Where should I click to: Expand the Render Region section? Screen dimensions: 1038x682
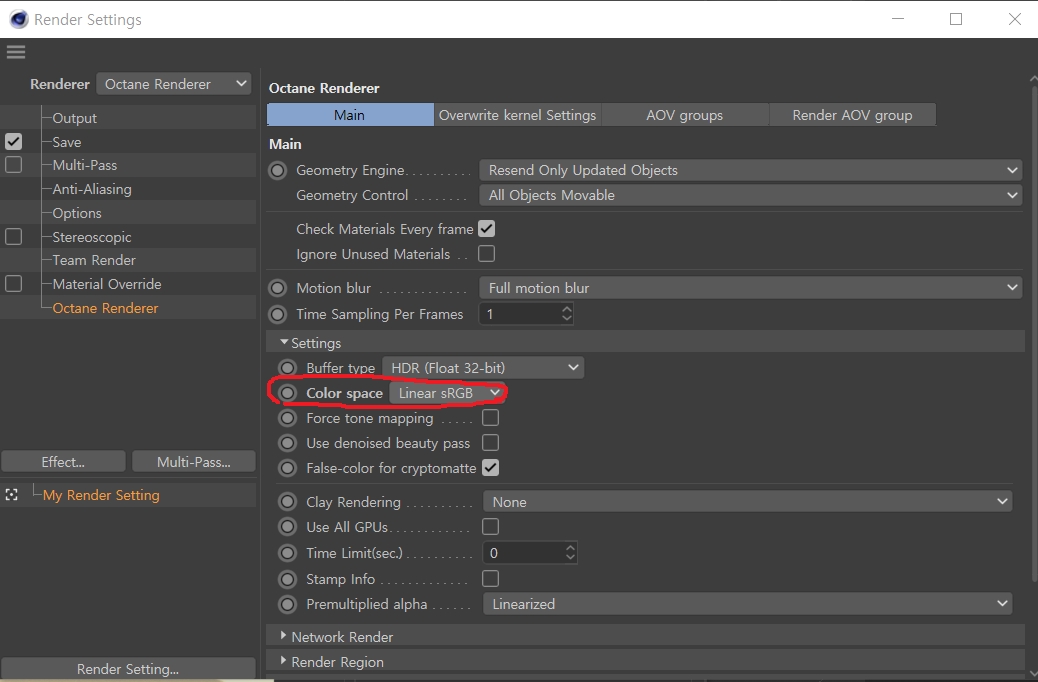[x=283, y=661]
